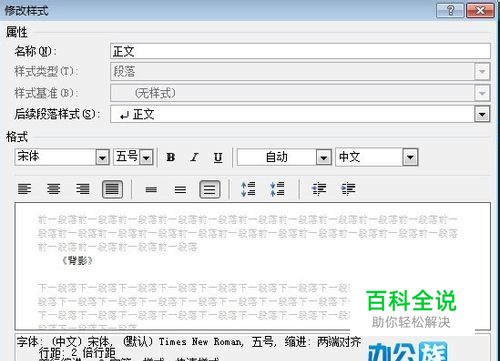Toggle underline formatting button
Viewport: 500px width, 361px height.
218,157
